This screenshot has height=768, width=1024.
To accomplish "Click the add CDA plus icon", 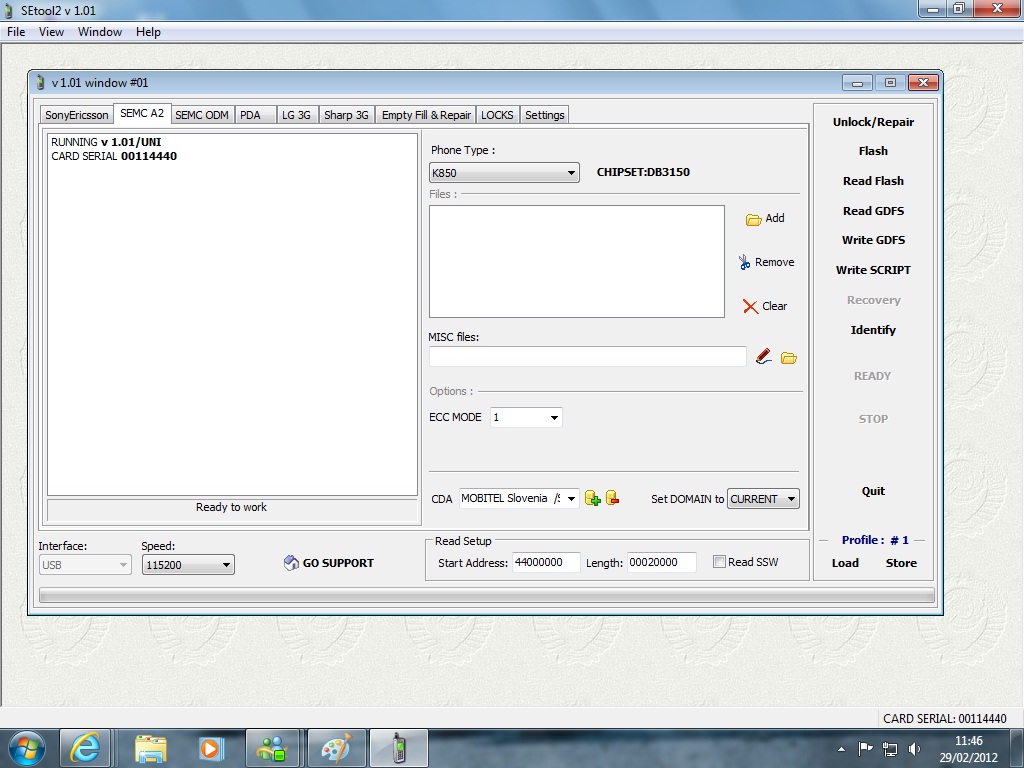I will (592, 498).
